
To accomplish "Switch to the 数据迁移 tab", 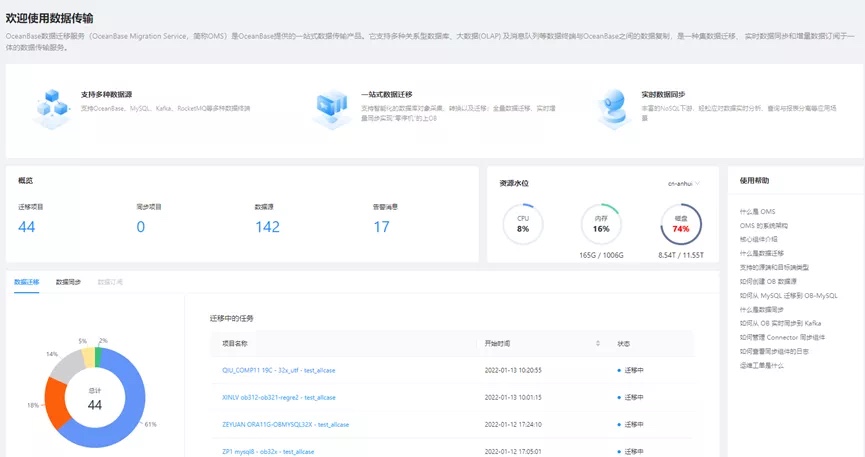I will [26, 282].
